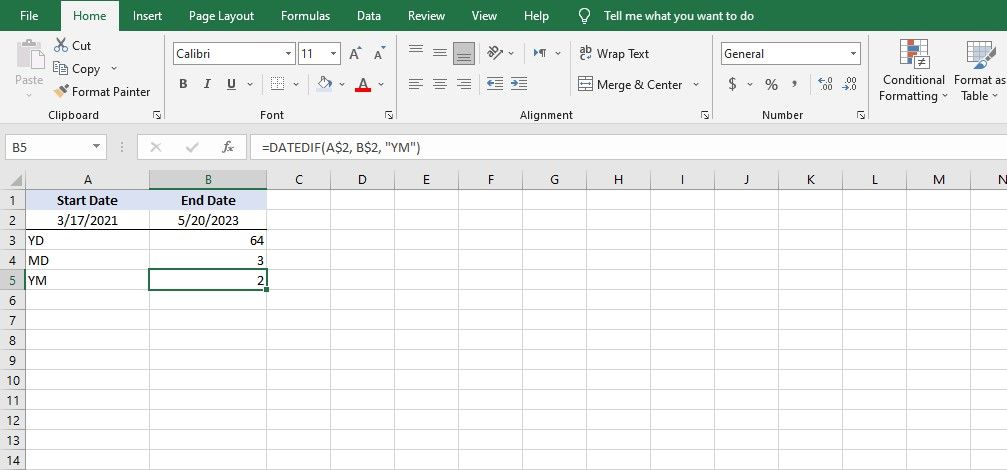Center cell text horizontally

point(440,84)
